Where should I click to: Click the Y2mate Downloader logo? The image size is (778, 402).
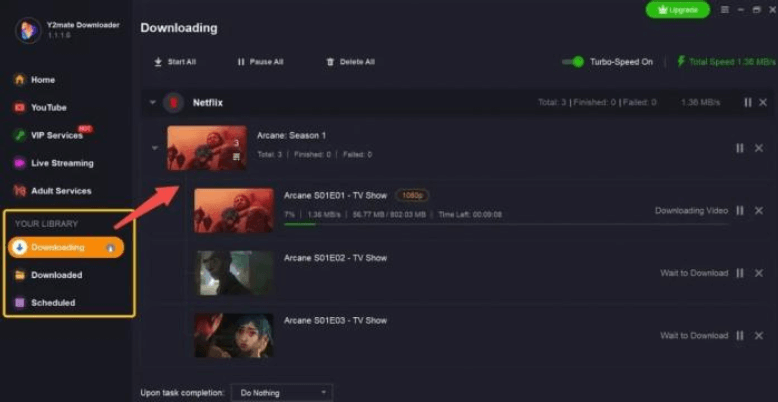tap(28, 30)
